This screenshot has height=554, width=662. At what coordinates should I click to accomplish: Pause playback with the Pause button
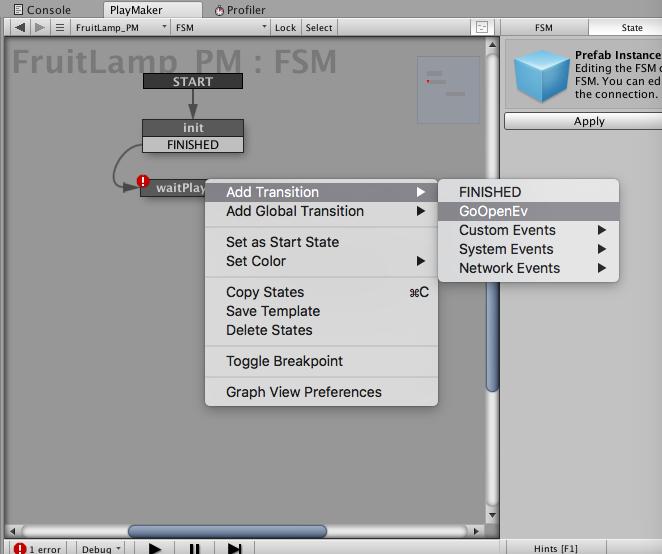point(194,548)
